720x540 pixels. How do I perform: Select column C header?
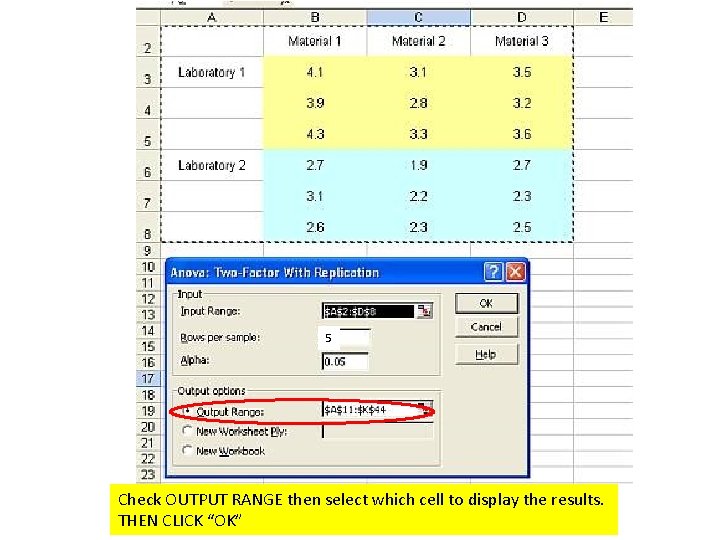point(418,17)
